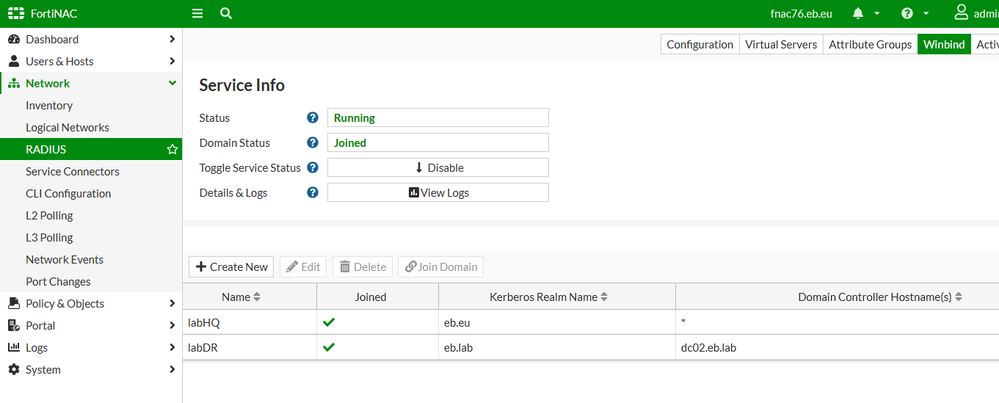Screen dimensions: 999x403
Task: Open Service Connectors in sidebar
Action: coord(72,171)
